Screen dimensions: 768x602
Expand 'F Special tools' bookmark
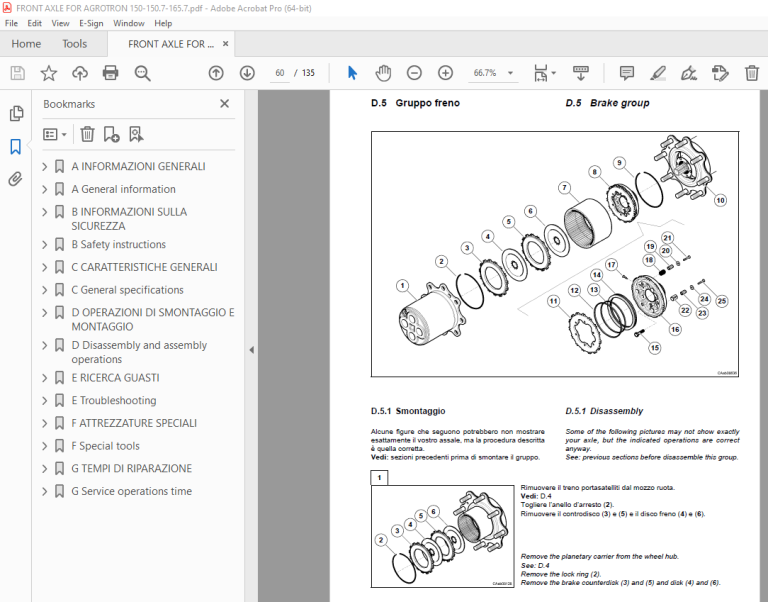click(x=45, y=446)
